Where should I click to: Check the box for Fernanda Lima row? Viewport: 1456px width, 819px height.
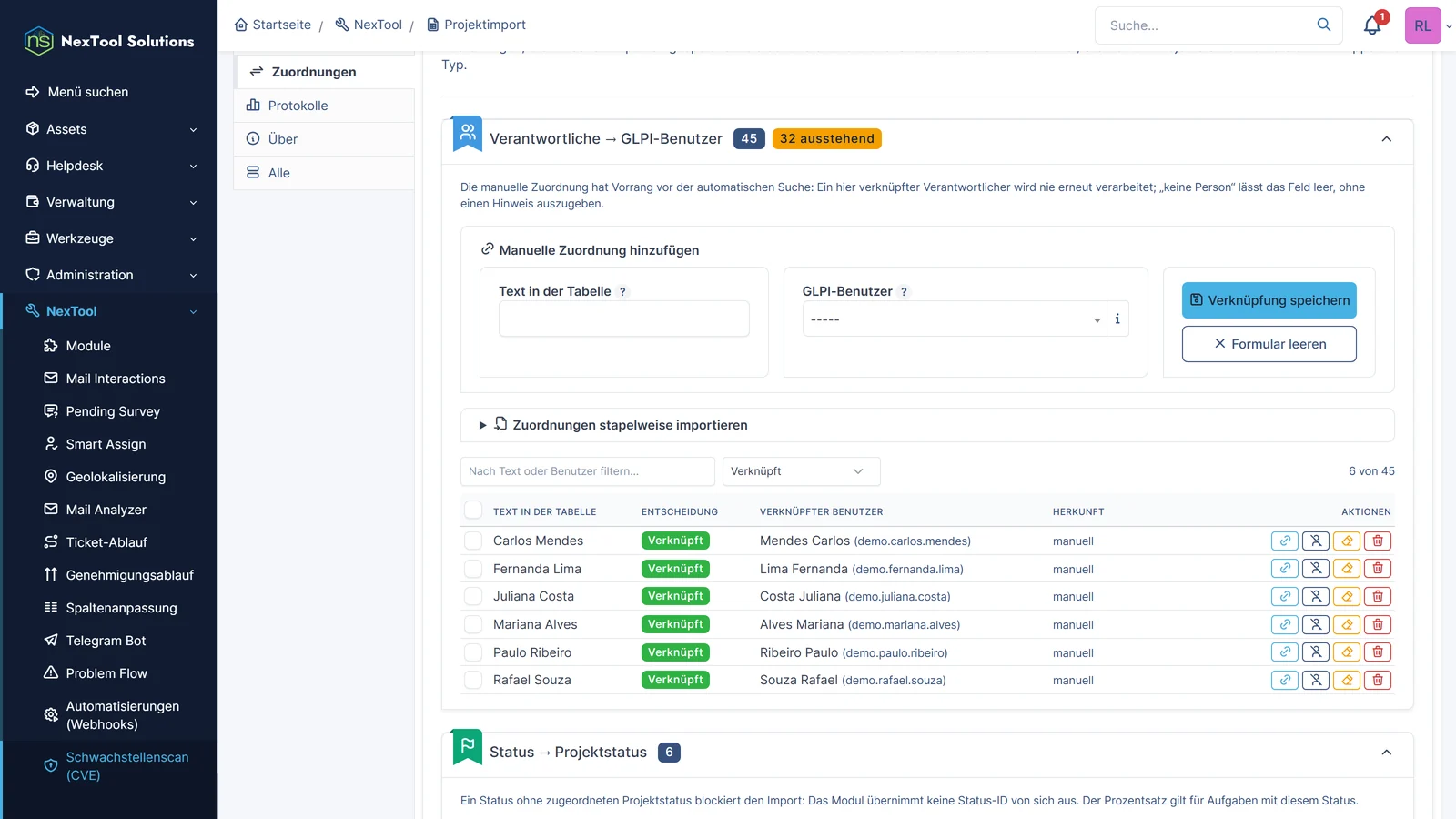point(473,569)
